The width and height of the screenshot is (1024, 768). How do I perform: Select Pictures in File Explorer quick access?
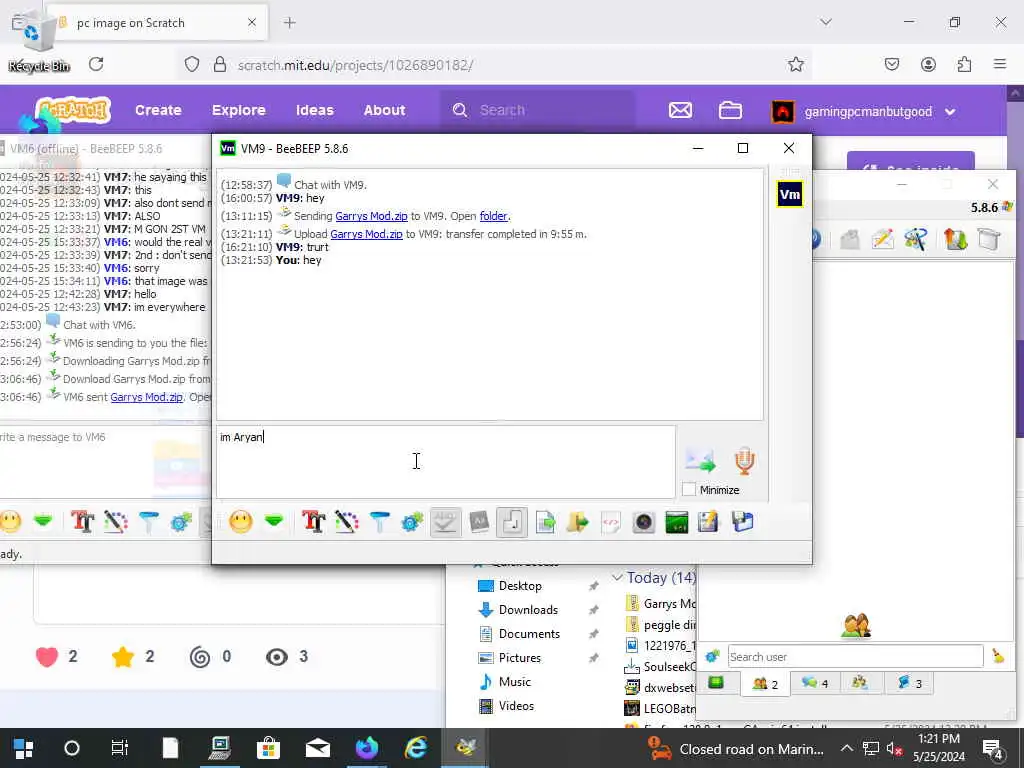[520, 658]
